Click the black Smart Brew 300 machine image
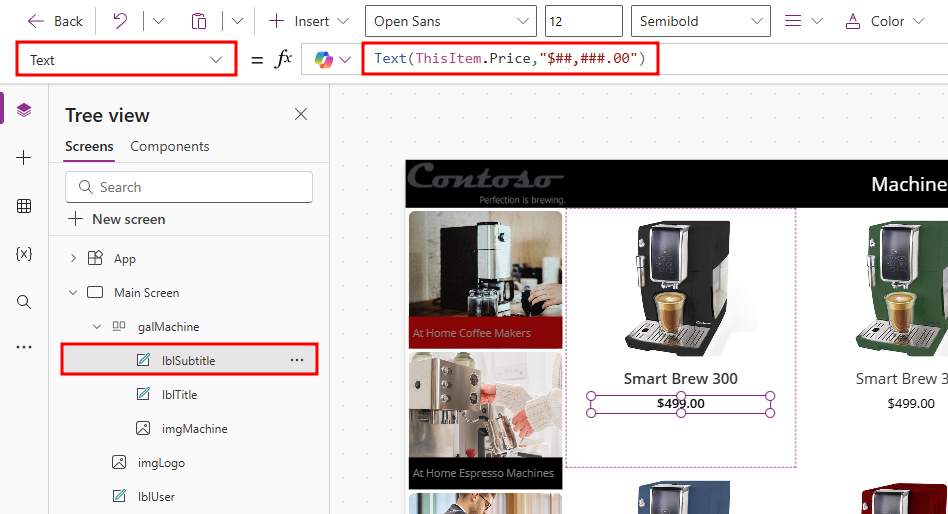The height and width of the screenshot is (514, 948). point(680,288)
